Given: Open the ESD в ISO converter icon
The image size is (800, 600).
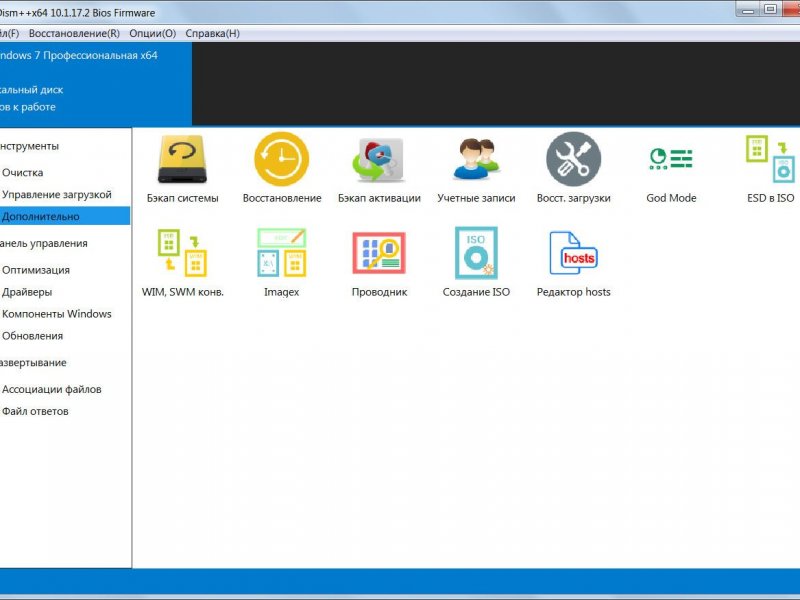Looking at the screenshot, I should [770, 159].
